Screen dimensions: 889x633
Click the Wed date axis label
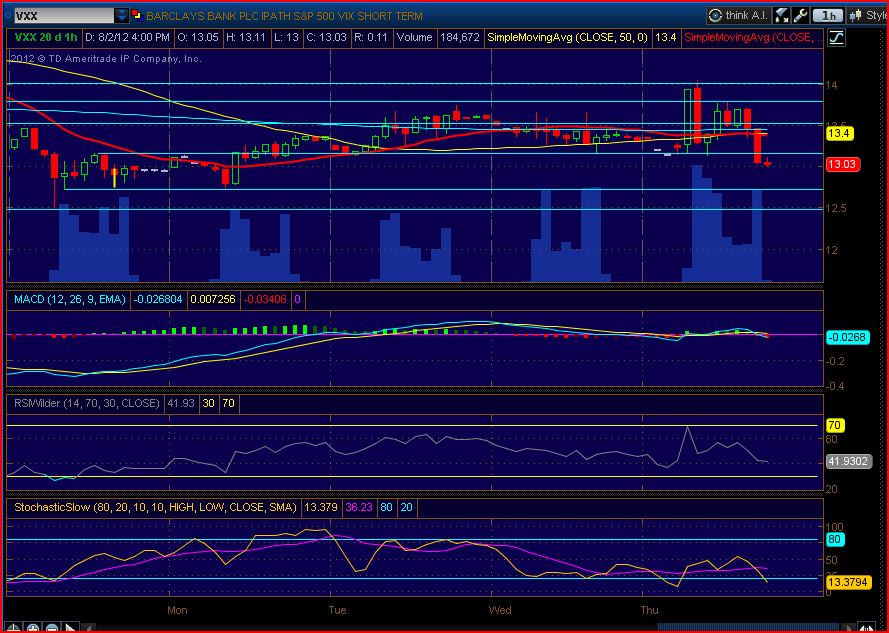(x=499, y=610)
